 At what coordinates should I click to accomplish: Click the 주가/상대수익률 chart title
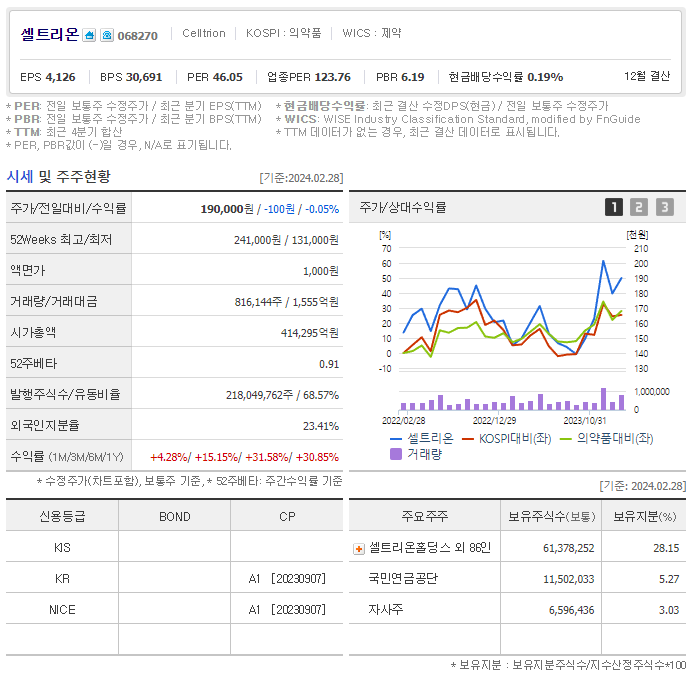(x=402, y=207)
